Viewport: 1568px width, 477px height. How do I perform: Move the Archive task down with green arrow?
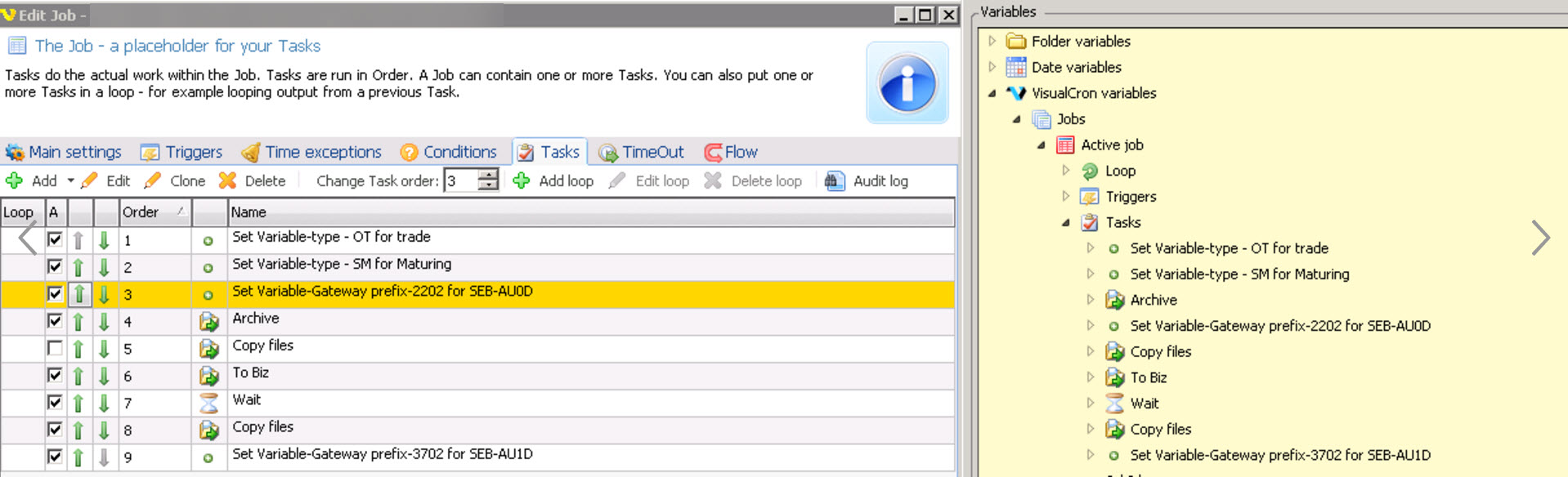pos(104,322)
